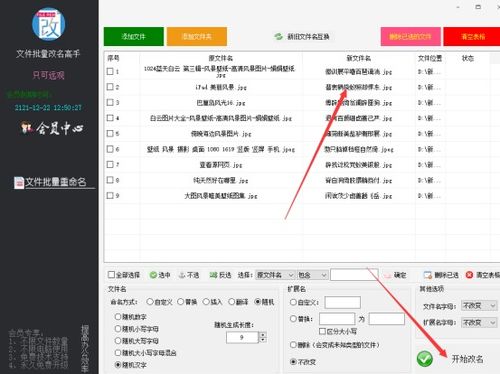Open the 文件名字母 case dropdown

479,306
